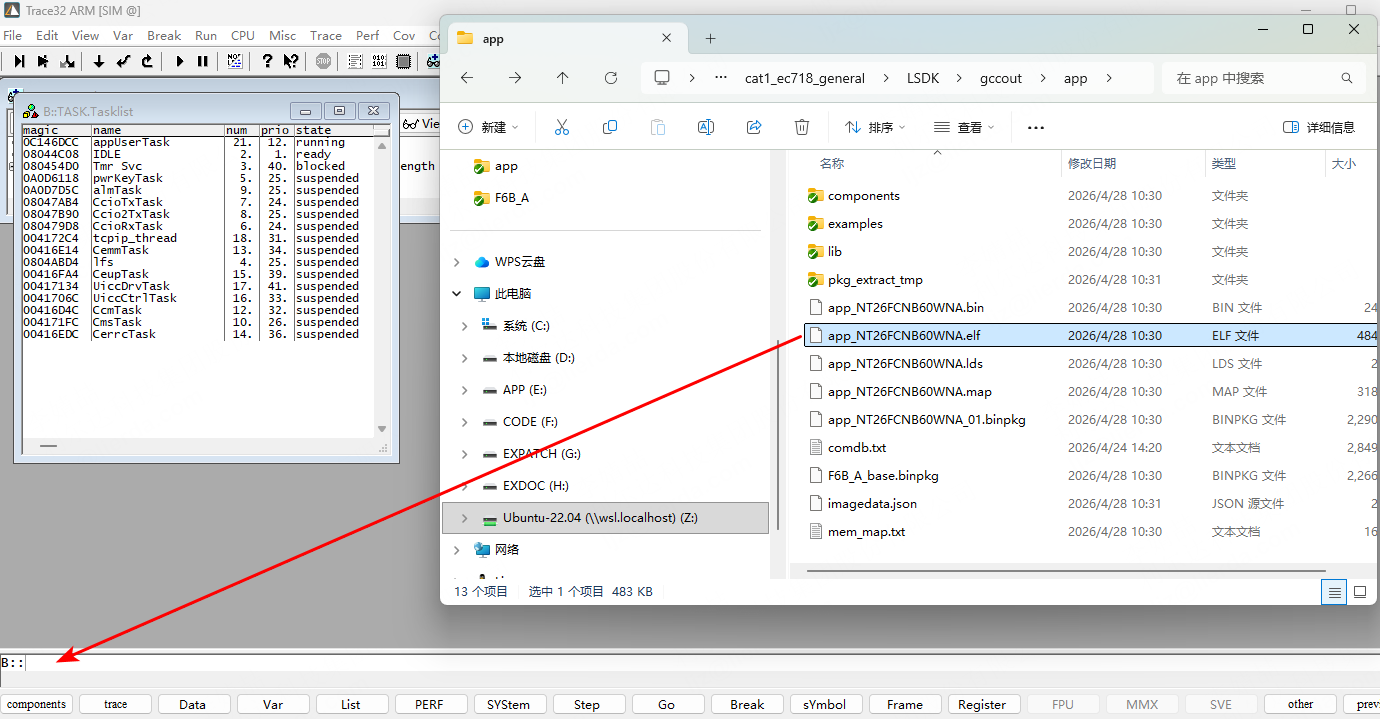Click the delete trash icon in Explorer
Viewport: 1380px width, 719px height.
[x=801, y=127]
